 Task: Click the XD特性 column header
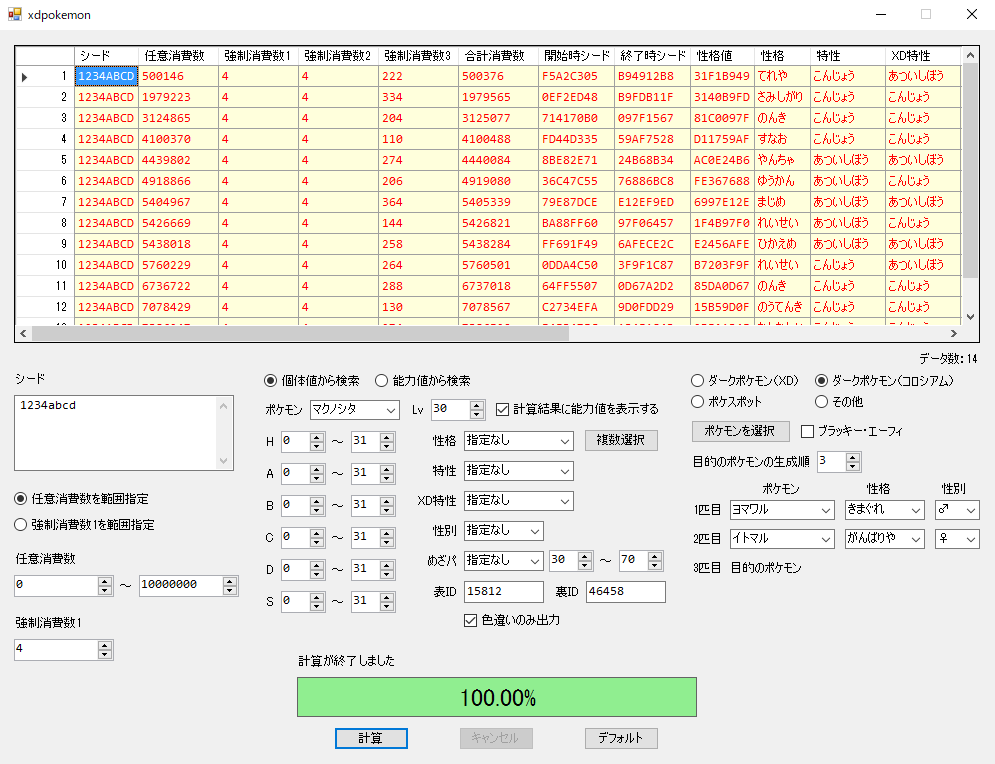coord(923,56)
